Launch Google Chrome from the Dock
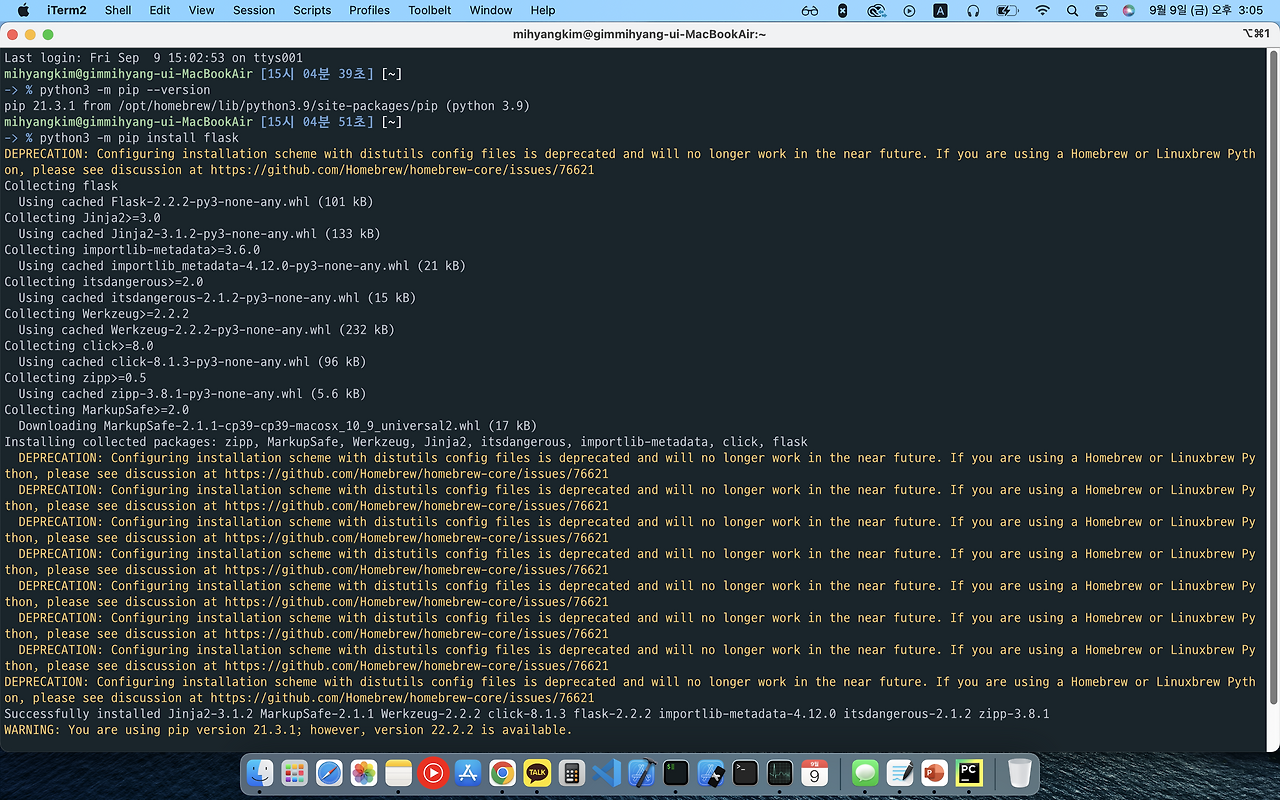Viewport: 1280px width, 800px height. [502, 773]
